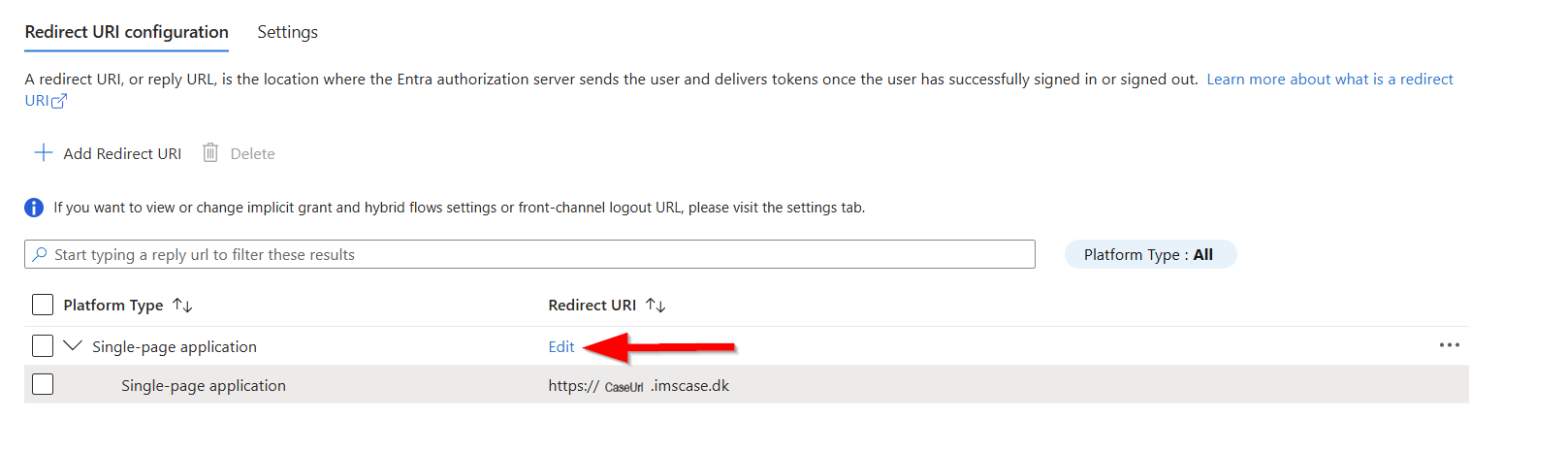Viewport: 1568px width, 452px height.
Task: Check the Single-page application group checkbox
Action: click(43, 346)
